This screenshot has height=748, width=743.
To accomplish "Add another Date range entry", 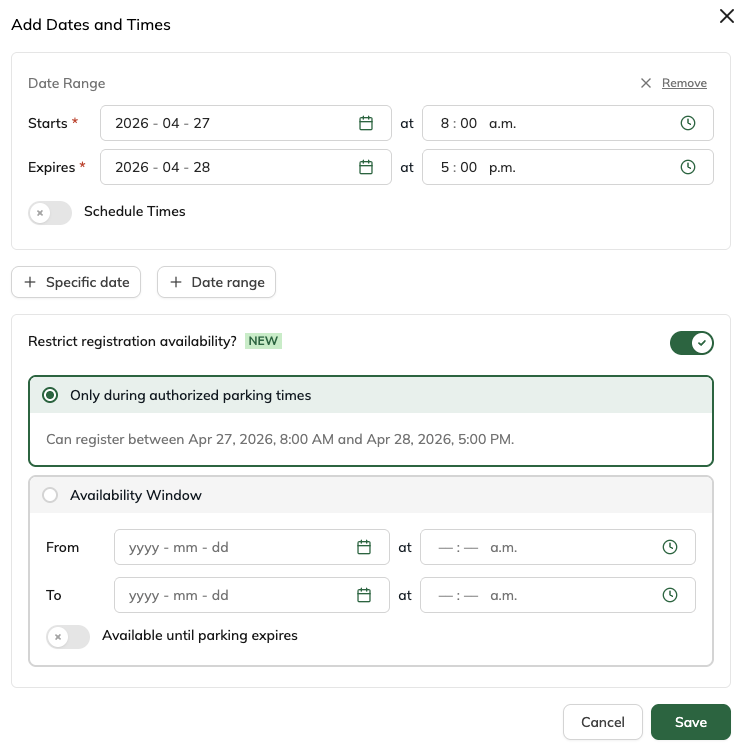I will coord(217,282).
